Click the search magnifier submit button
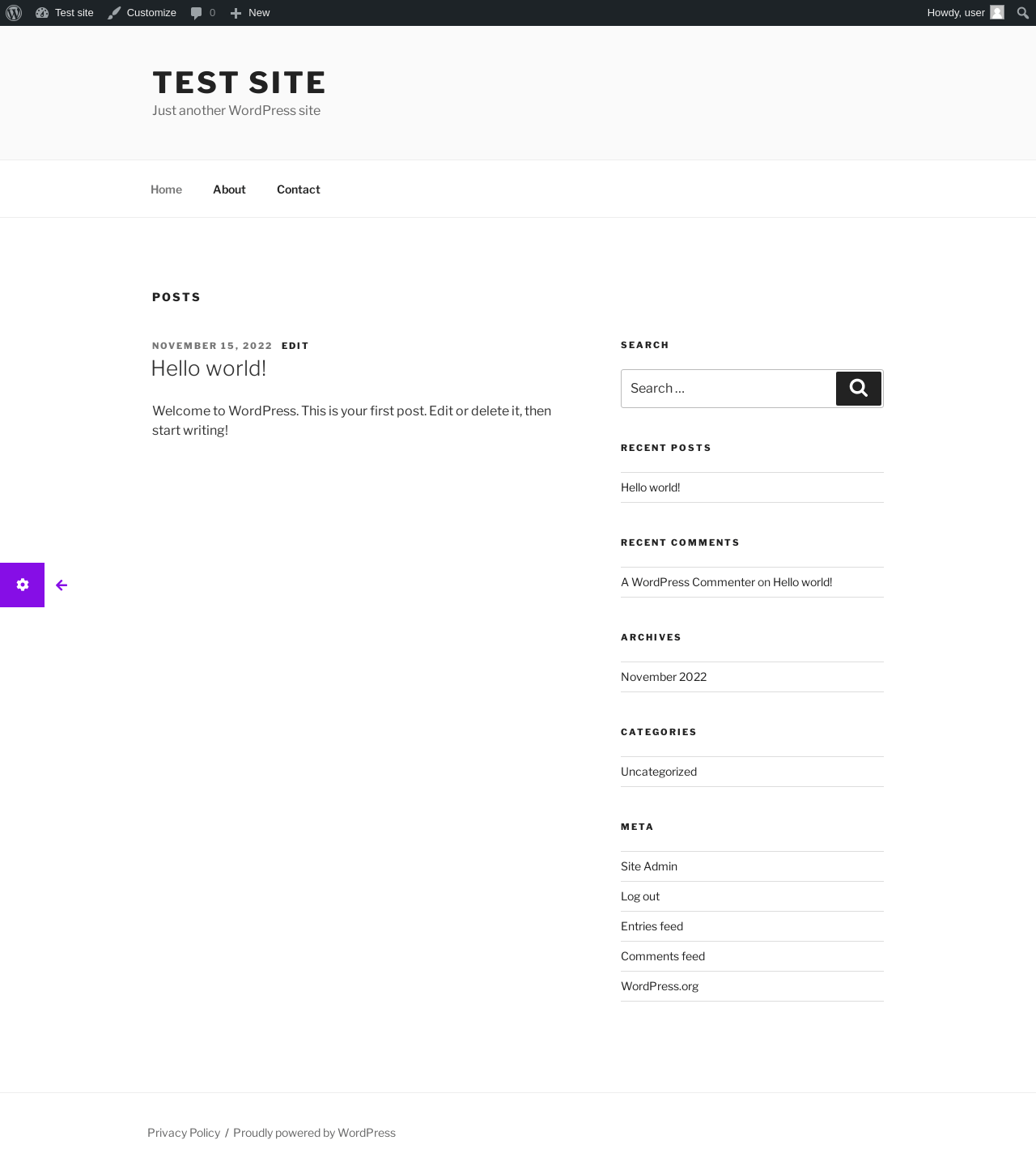This screenshot has height=1170, width=1036. tap(859, 389)
